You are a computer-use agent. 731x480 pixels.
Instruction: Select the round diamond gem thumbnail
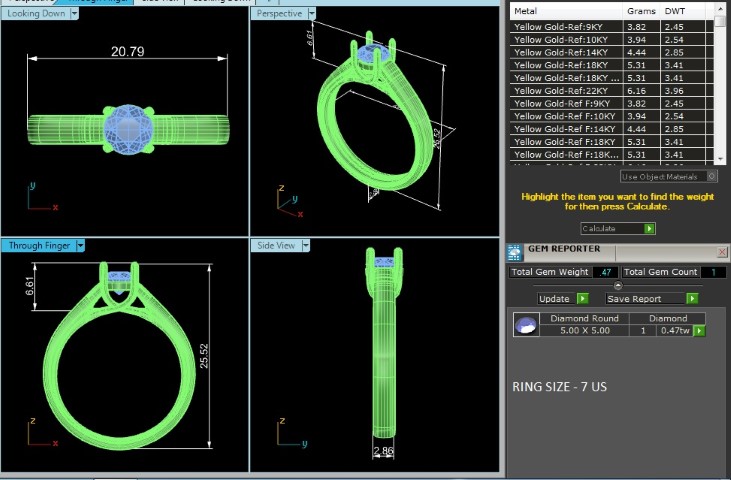(526, 324)
